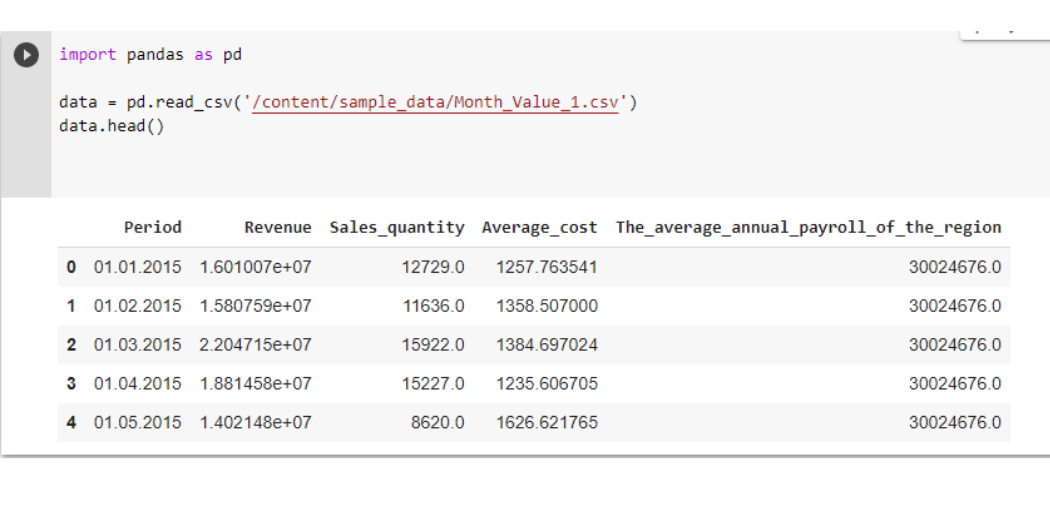The image size is (1050, 520).
Task: Run the code cell with the play button
Action: 26,55
